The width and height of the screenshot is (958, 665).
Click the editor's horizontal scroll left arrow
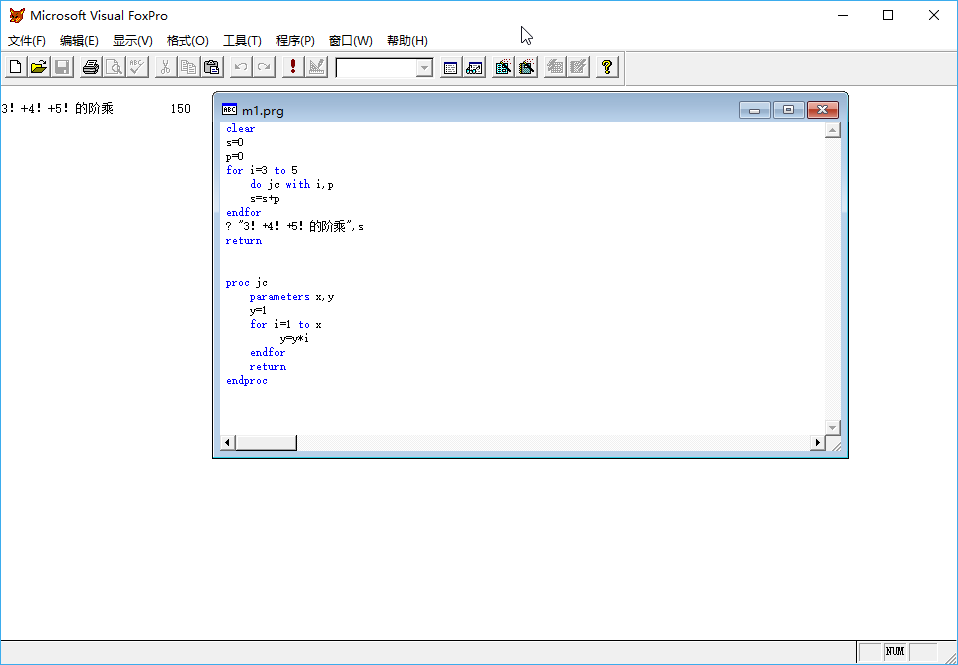point(228,443)
